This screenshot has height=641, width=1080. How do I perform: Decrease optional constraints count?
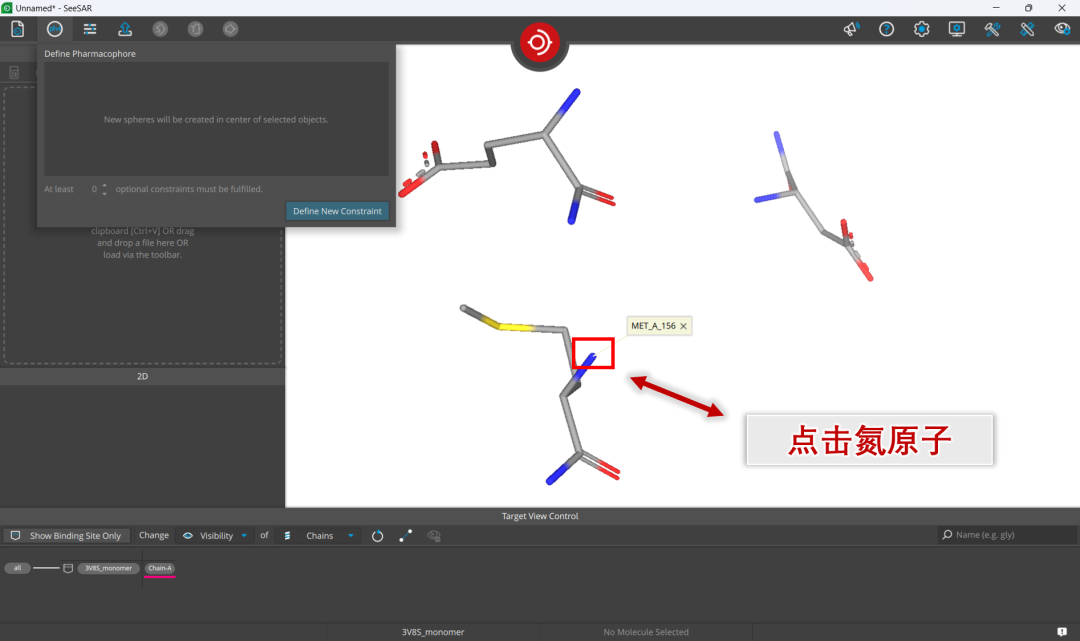(105, 193)
